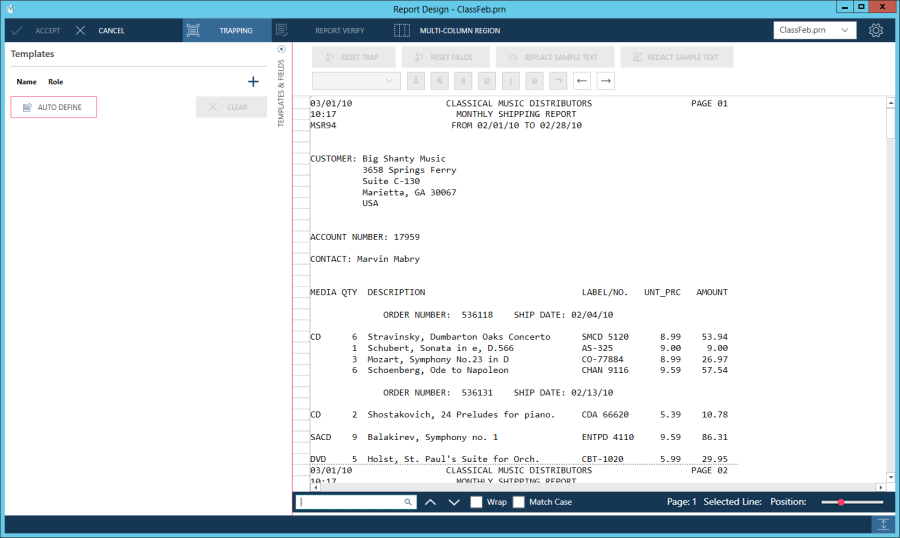Tick the Match Case checkbox
This screenshot has height=538, width=900.
(x=519, y=502)
